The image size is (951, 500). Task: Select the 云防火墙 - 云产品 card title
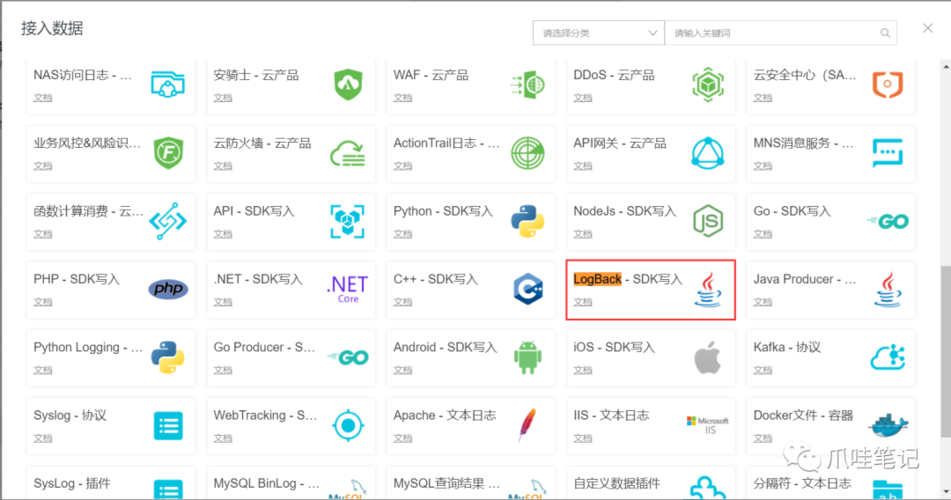[x=262, y=143]
